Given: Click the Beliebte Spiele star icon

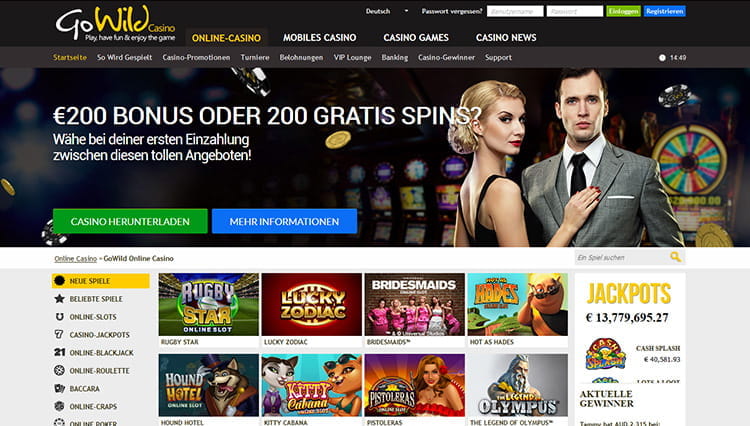Looking at the screenshot, I should point(59,299).
